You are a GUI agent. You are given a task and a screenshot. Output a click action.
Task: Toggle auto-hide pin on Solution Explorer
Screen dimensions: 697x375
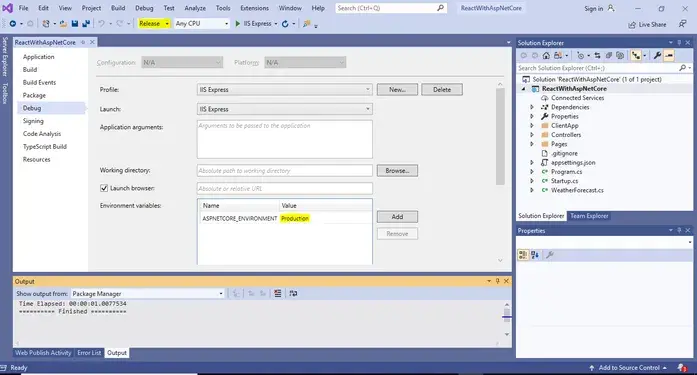pos(679,43)
